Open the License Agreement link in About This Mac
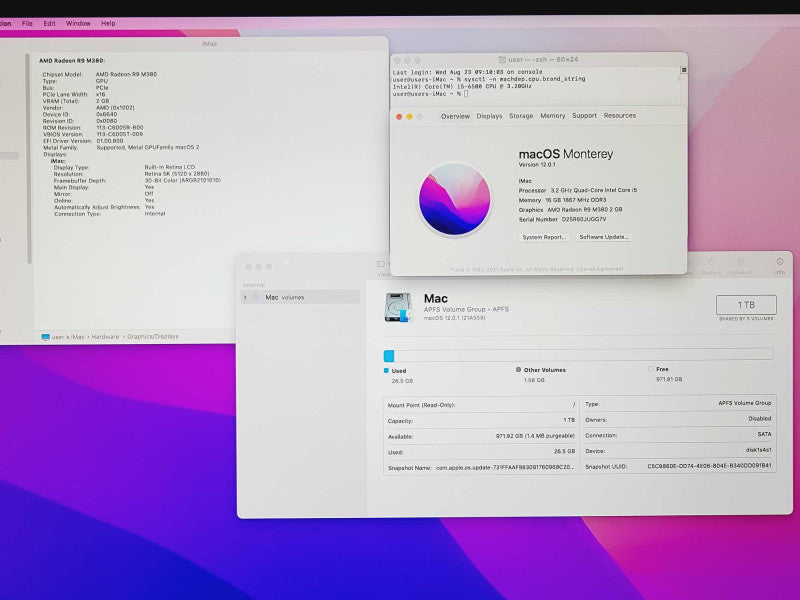This screenshot has height=600, width=800. [599, 269]
